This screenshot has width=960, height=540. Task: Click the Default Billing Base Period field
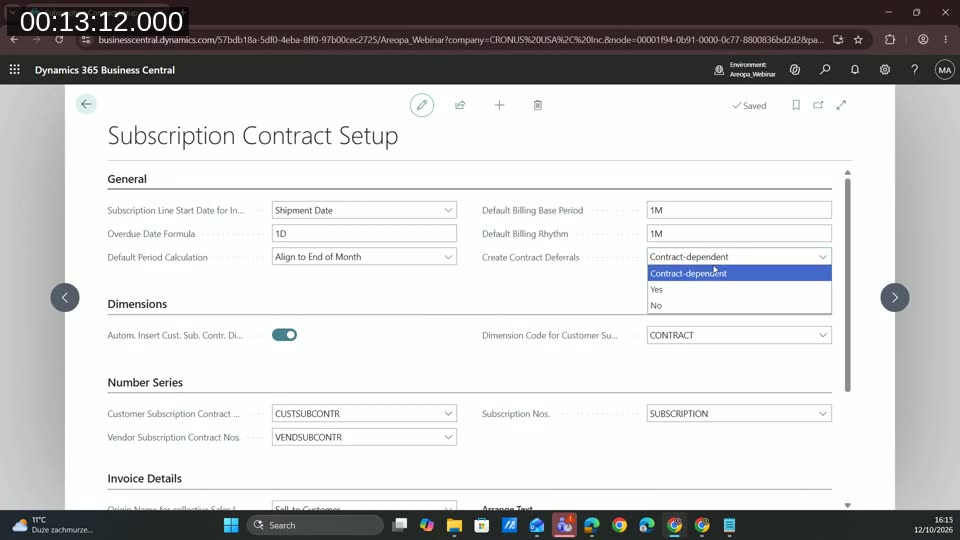click(x=739, y=210)
